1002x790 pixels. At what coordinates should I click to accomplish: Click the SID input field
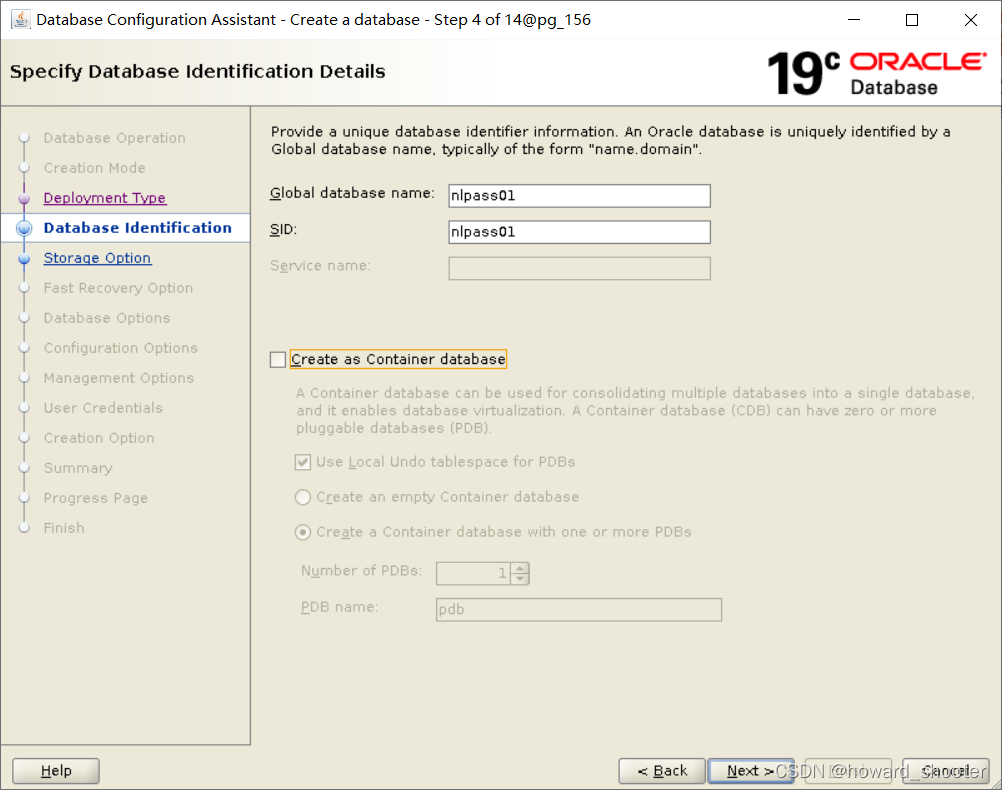point(580,232)
